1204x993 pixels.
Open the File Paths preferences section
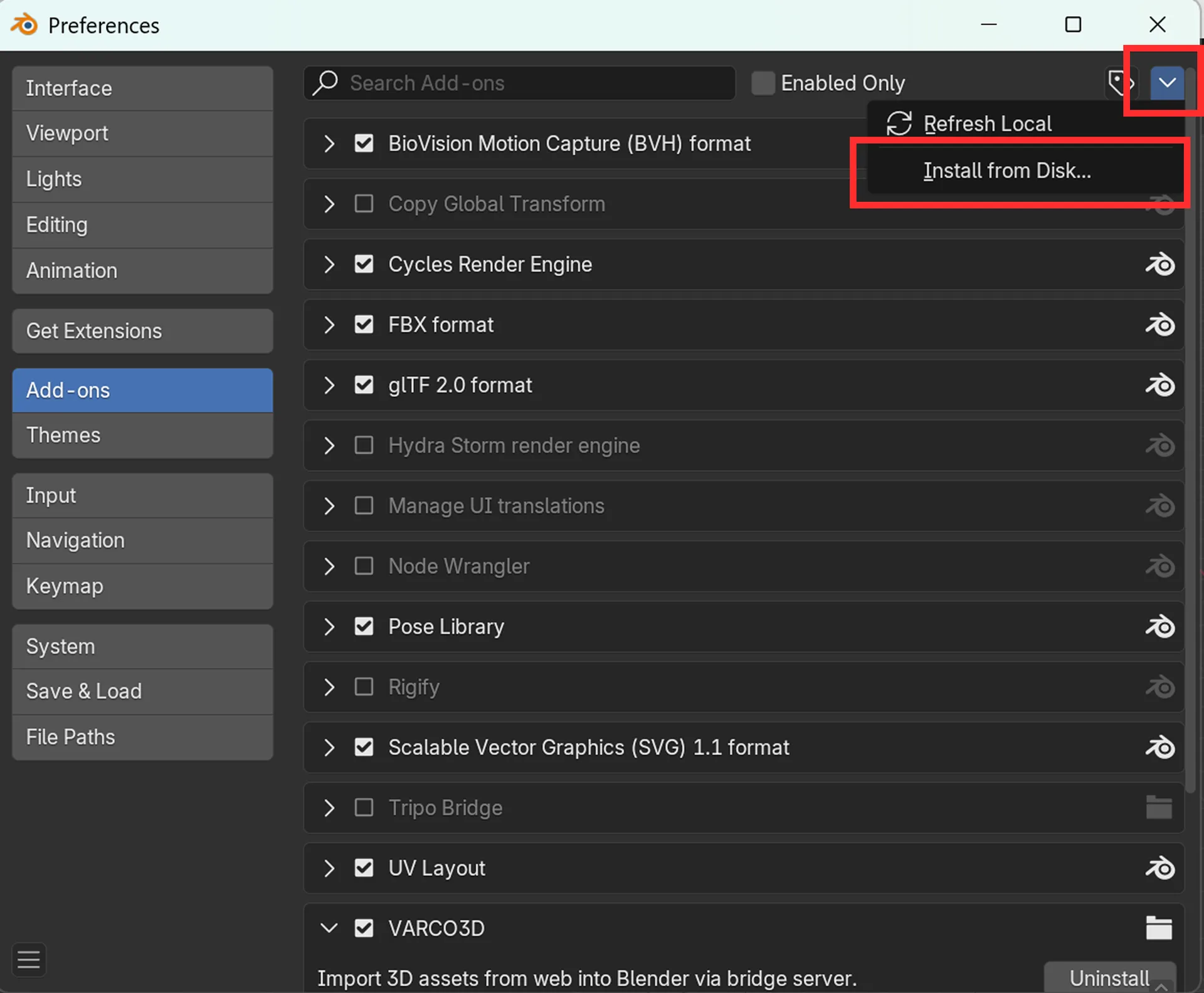click(142, 737)
